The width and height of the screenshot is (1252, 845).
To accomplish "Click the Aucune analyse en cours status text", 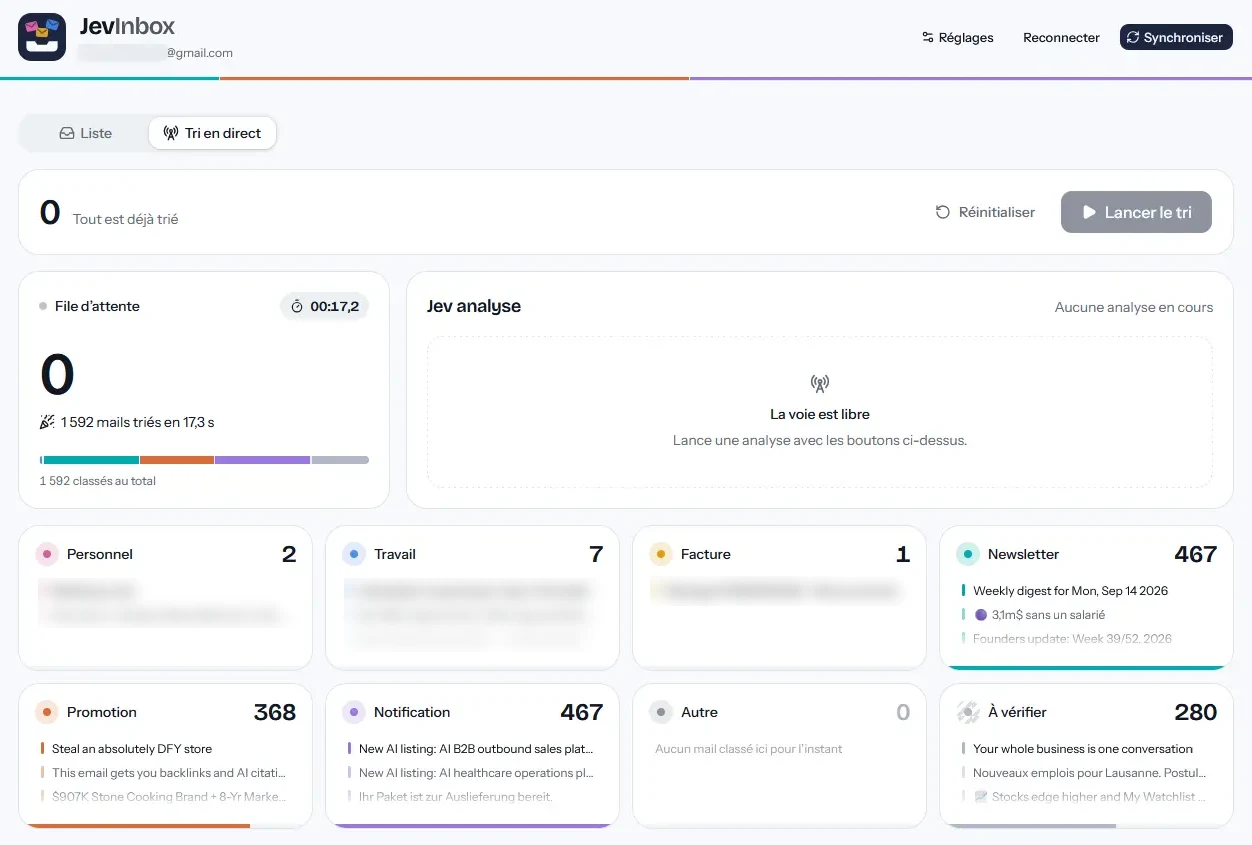I will point(1134,307).
